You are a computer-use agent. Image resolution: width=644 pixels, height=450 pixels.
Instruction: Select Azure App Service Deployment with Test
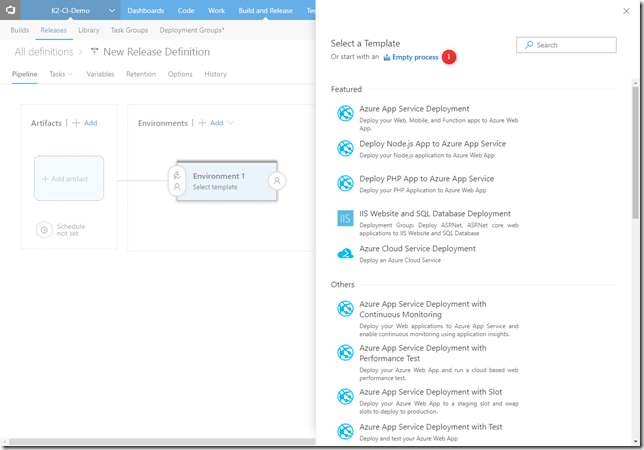point(430,427)
